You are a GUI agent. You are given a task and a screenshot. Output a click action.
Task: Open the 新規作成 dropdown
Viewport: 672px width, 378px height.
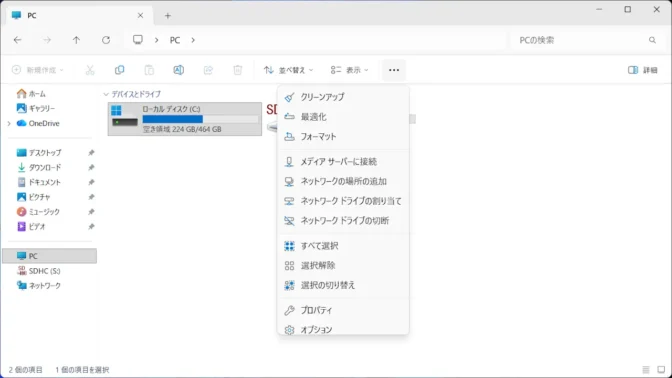[x=38, y=70]
